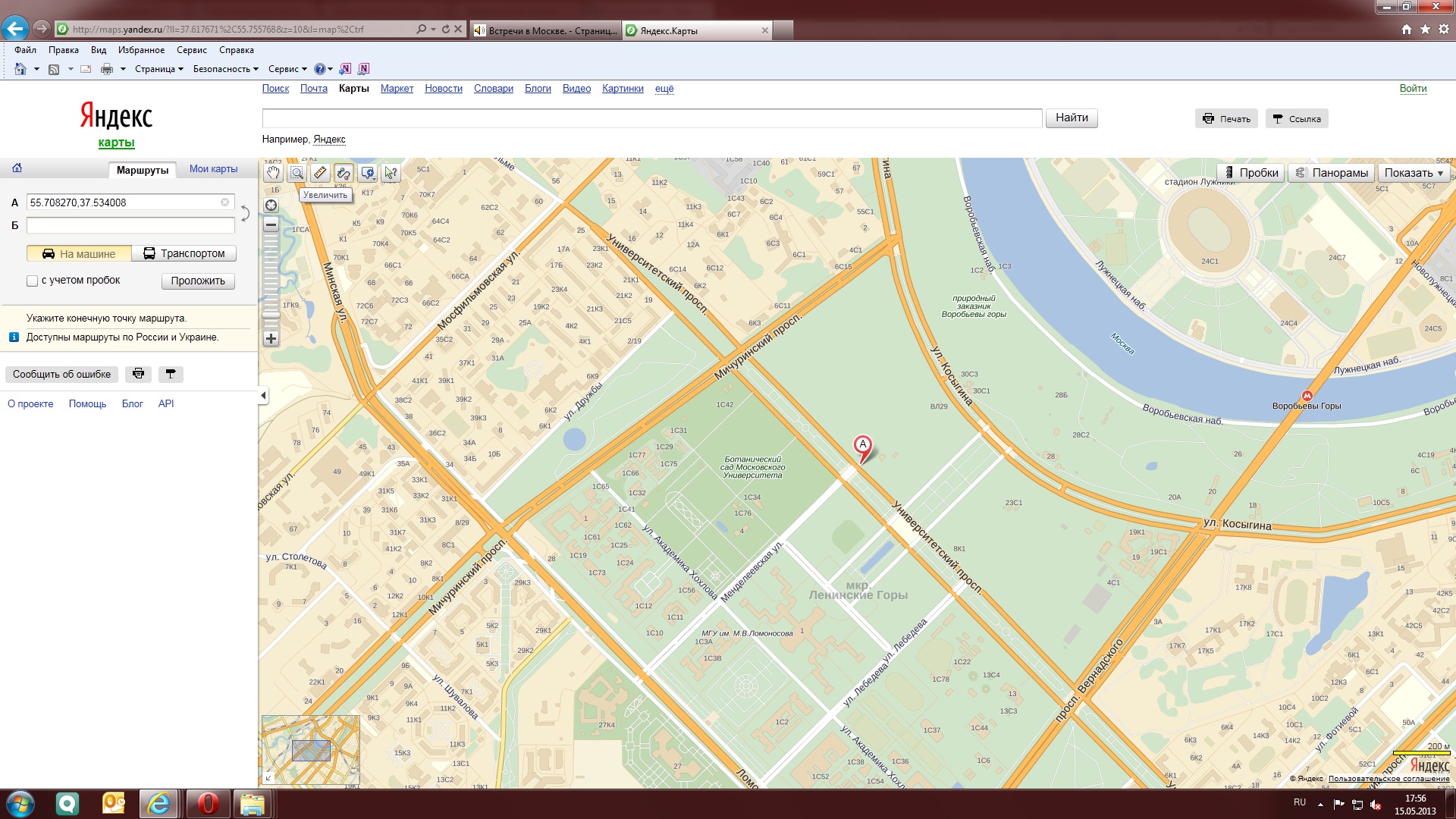
Task: Open the Почта link
Action: click(x=314, y=89)
